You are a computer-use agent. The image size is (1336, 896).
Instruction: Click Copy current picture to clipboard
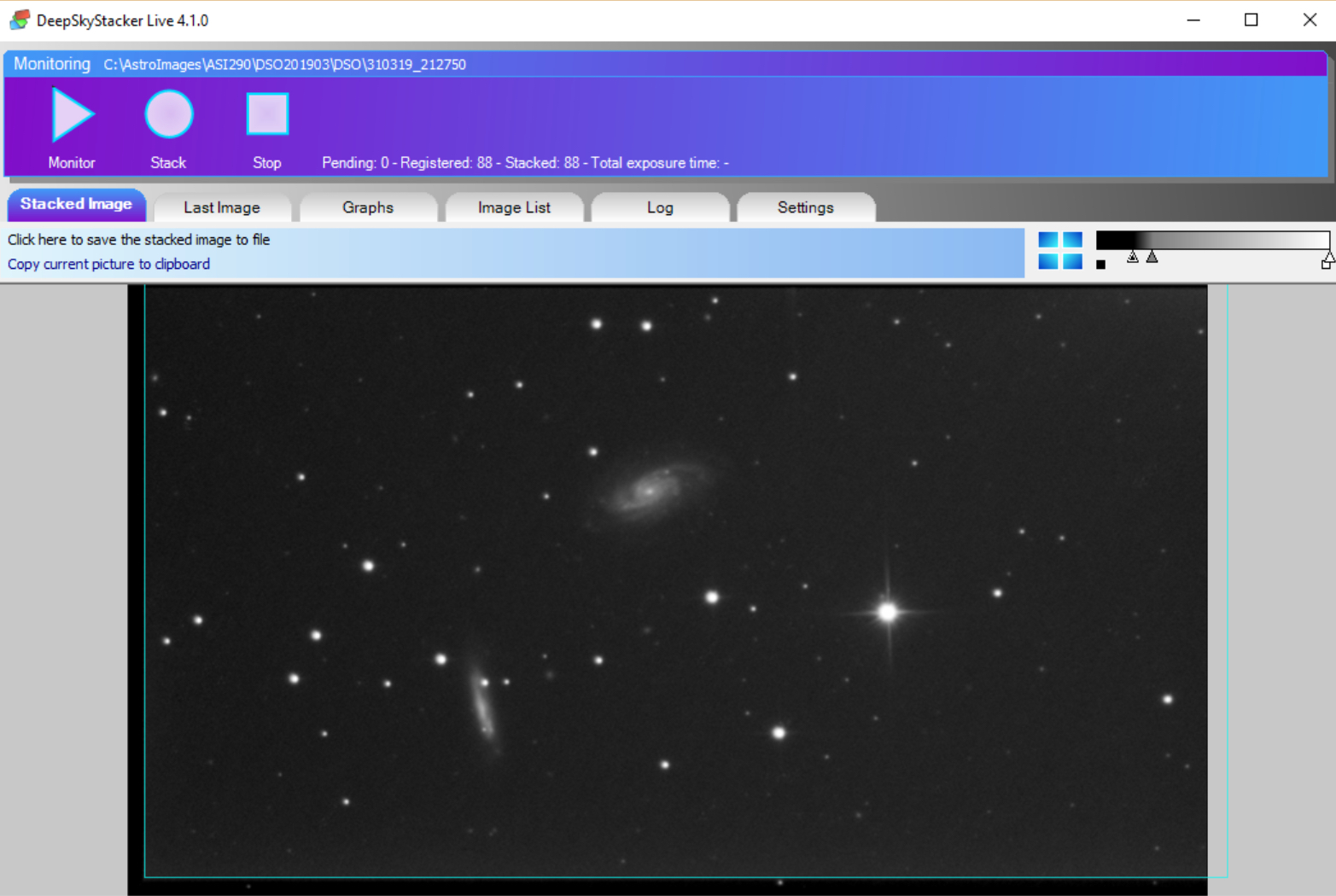click(x=109, y=265)
